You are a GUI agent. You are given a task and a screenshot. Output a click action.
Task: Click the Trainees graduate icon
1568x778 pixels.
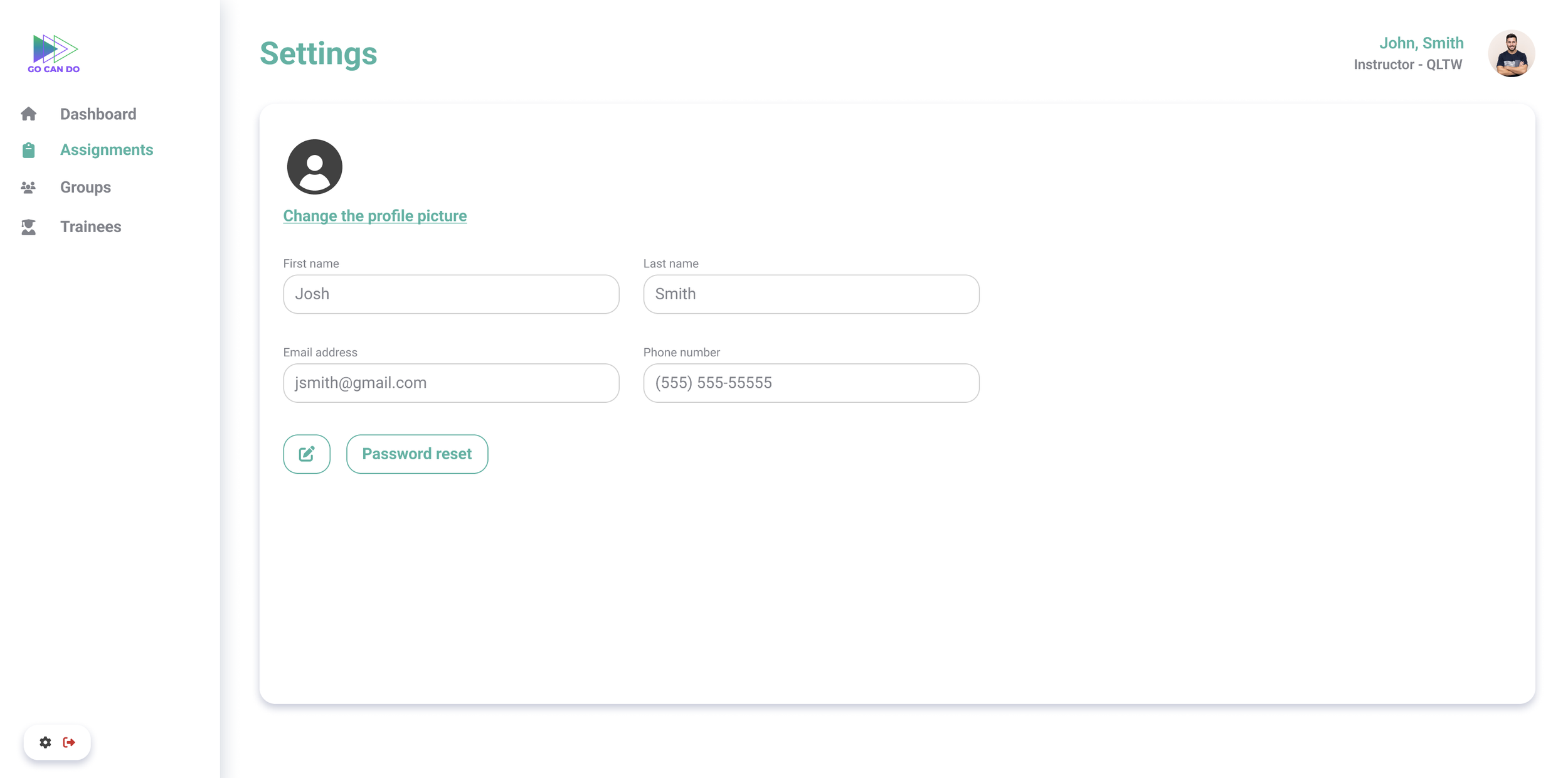pos(28,227)
